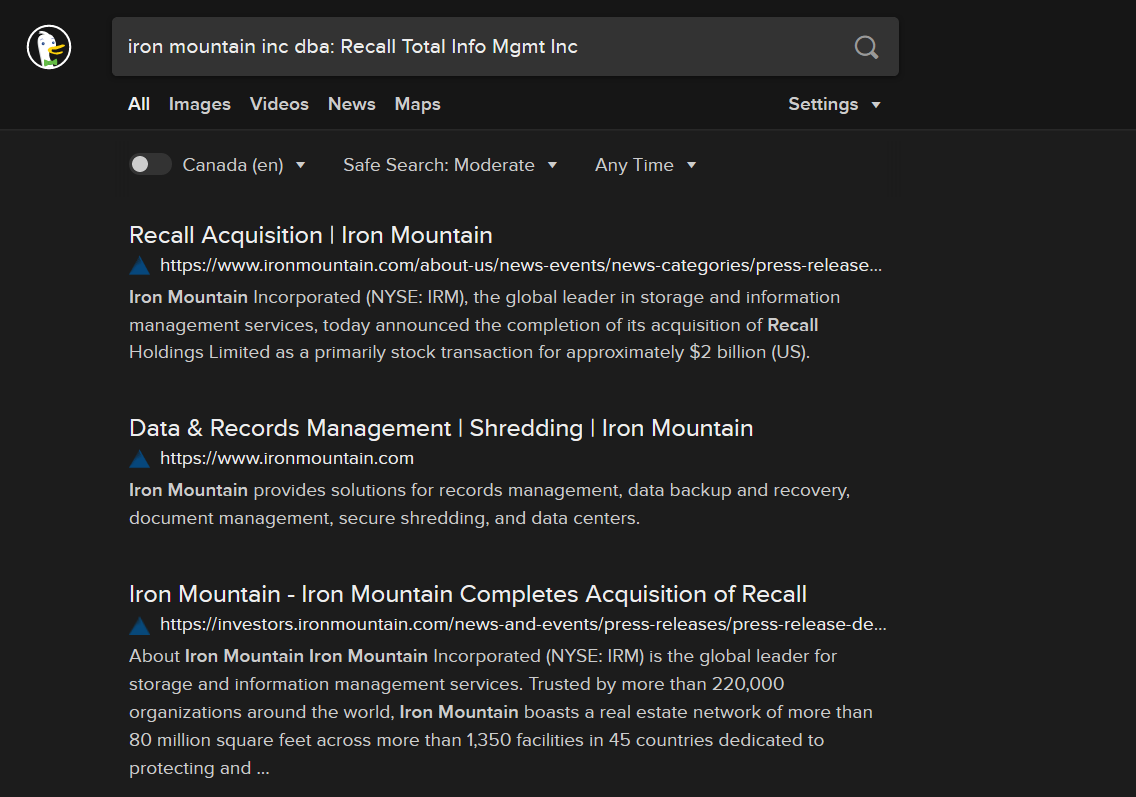Visit the https://www.ironmountain.com URL link
This screenshot has width=1136, height=797.
click(287, 459)
